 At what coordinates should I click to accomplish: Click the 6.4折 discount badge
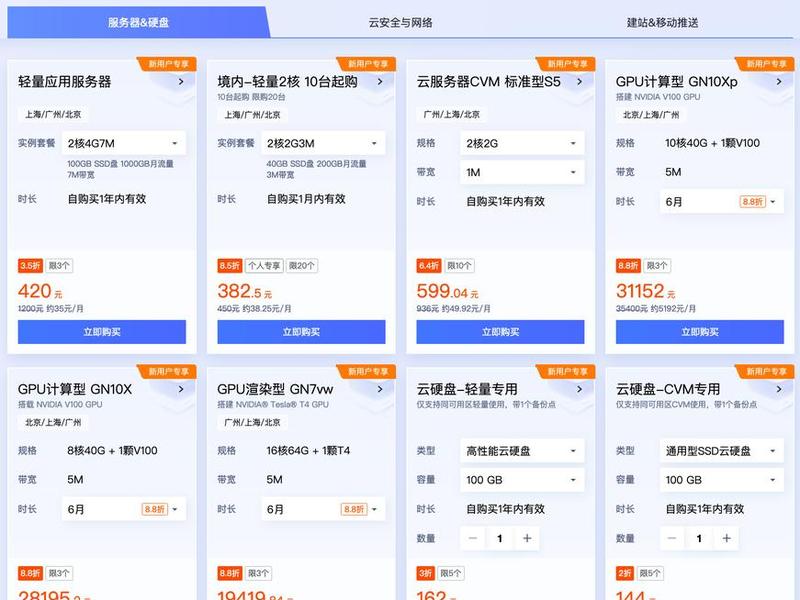pos(429,266)
